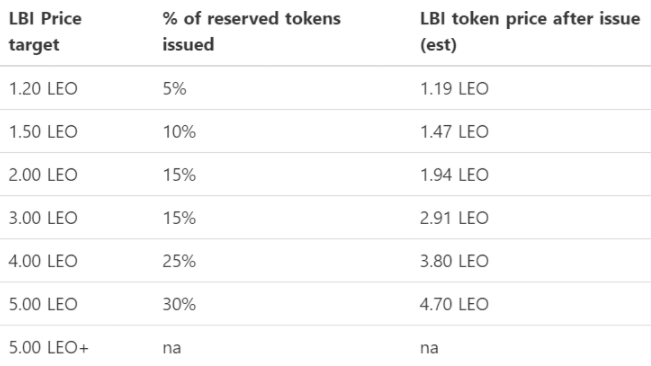The height and width of the screenshot is (366, 651).
Task: Click the 1.50 LEO price target cell
Action: point(43,132)
